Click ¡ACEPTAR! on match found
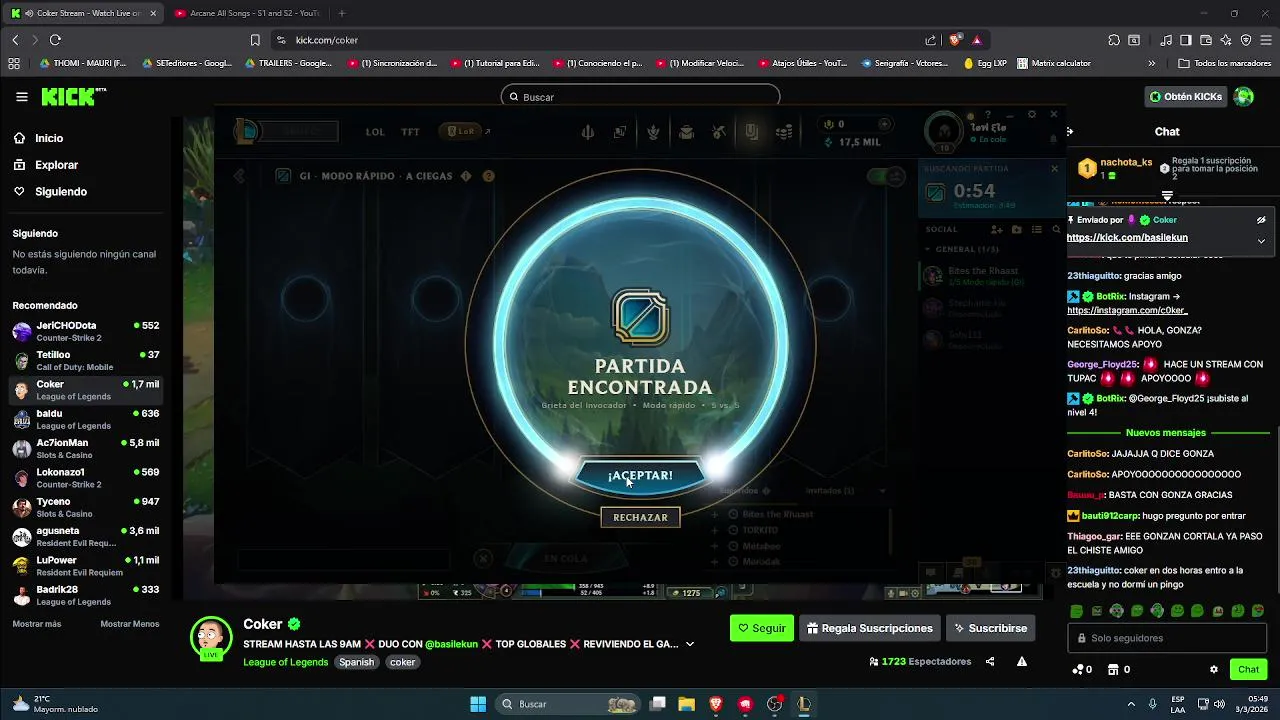 point(640,475)
